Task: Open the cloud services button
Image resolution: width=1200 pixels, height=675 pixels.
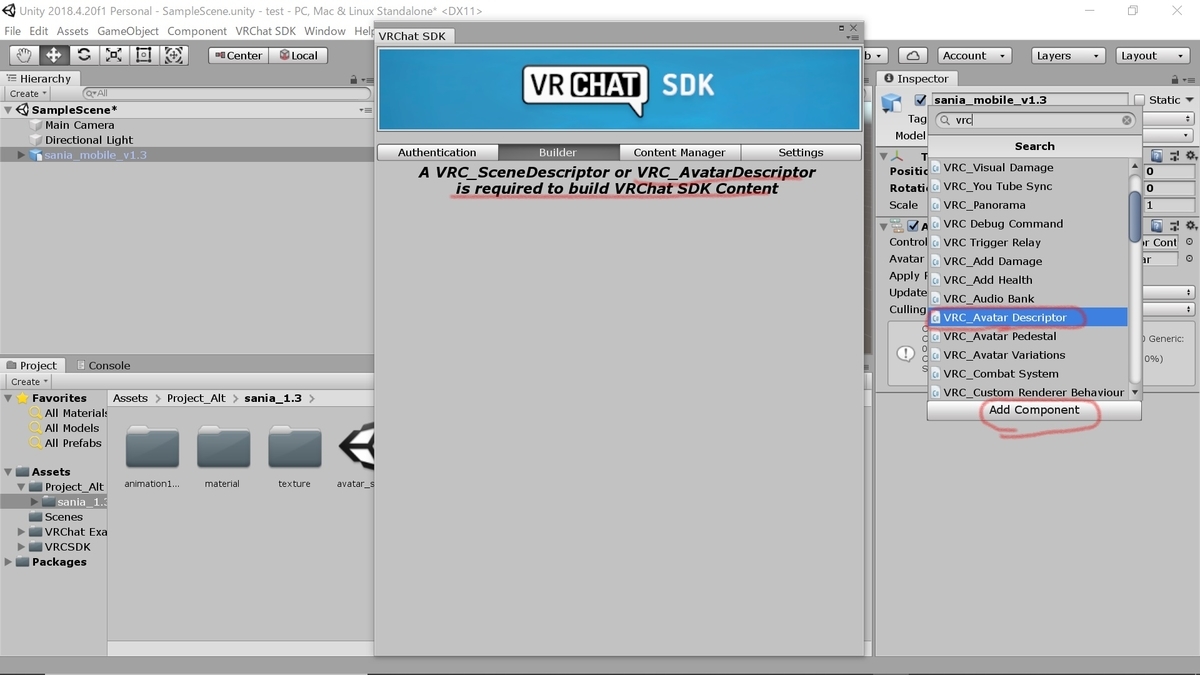Action: 913,56
